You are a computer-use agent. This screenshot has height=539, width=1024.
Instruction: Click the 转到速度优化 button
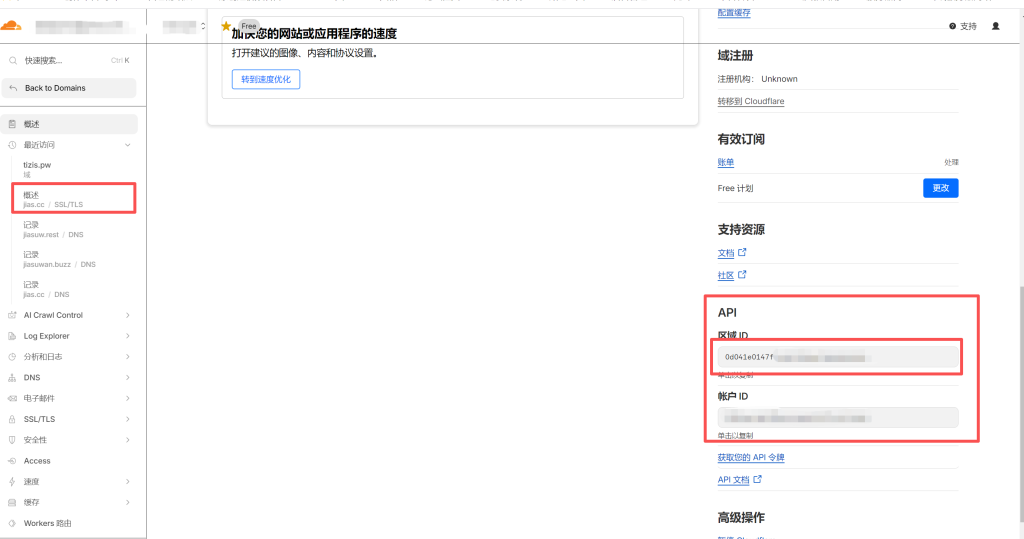(x=266, y=79)
